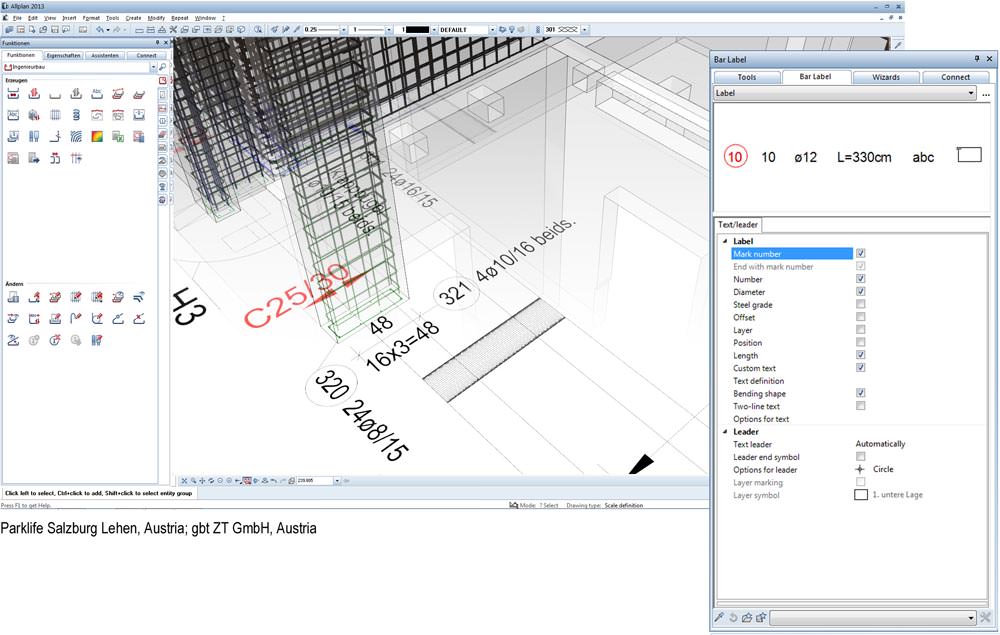Open the 0.25 pen thickness dropdown

tap(343, 29)
